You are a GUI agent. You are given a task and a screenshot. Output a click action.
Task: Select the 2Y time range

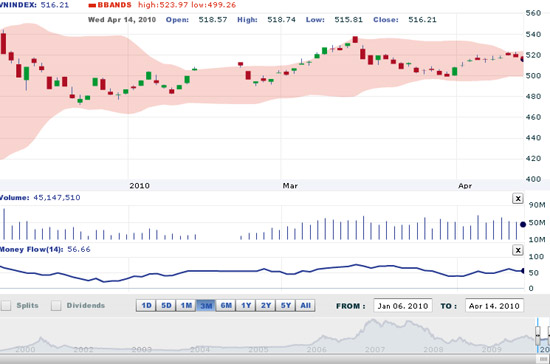266,305
